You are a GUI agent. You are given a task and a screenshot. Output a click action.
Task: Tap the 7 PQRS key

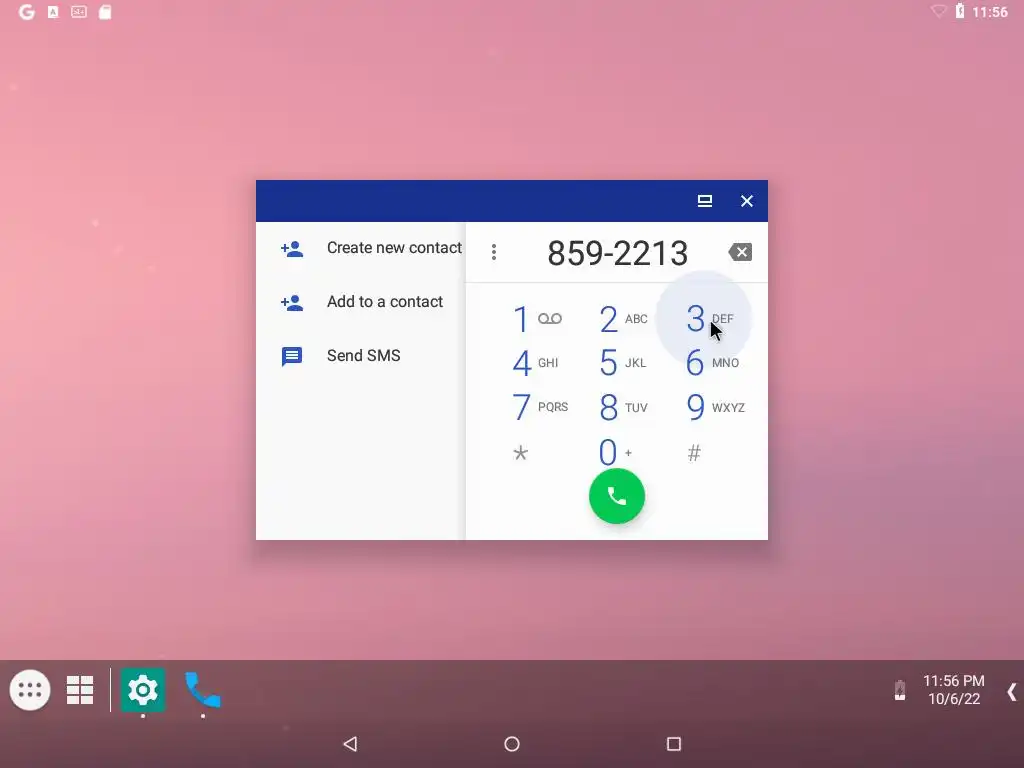pyautogui.click(x=539, y=407)
